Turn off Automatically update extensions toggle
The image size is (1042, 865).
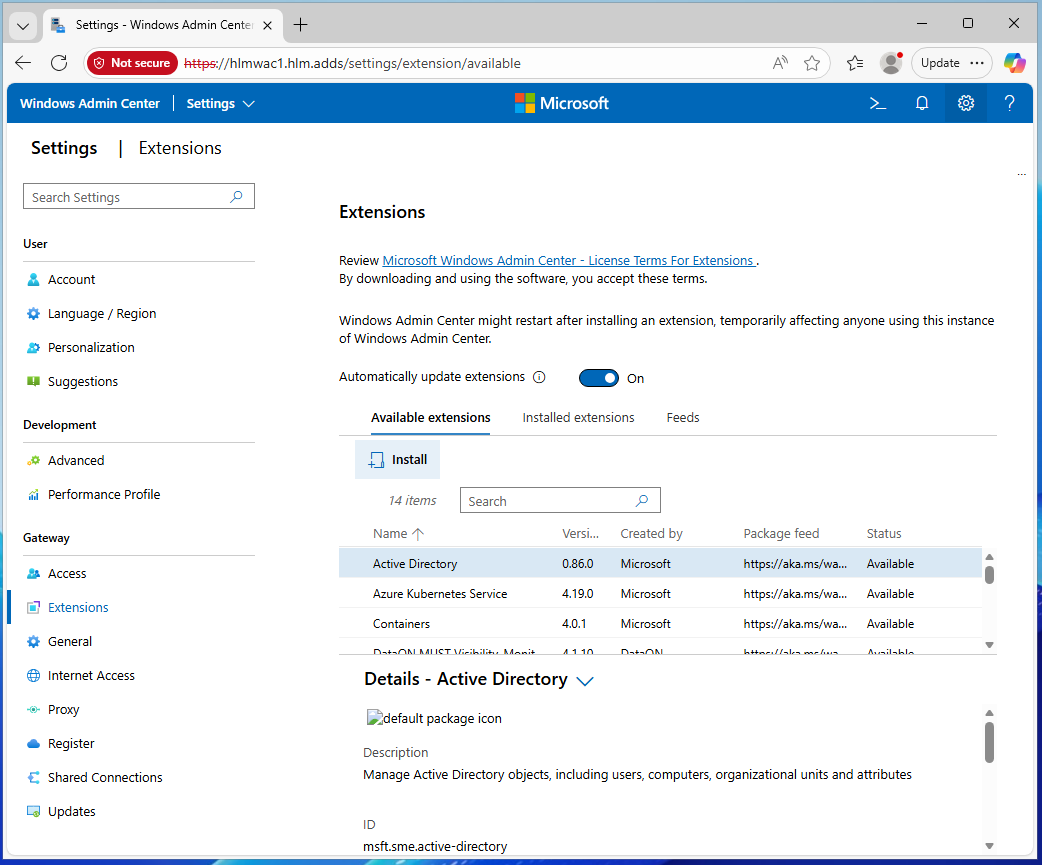point(599,378)
